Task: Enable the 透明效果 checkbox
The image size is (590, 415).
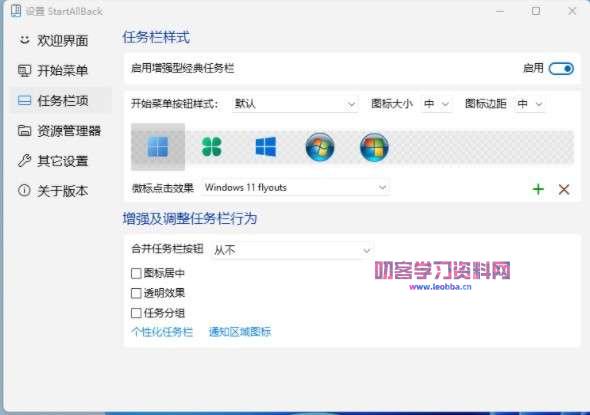Action: (136, 293)
